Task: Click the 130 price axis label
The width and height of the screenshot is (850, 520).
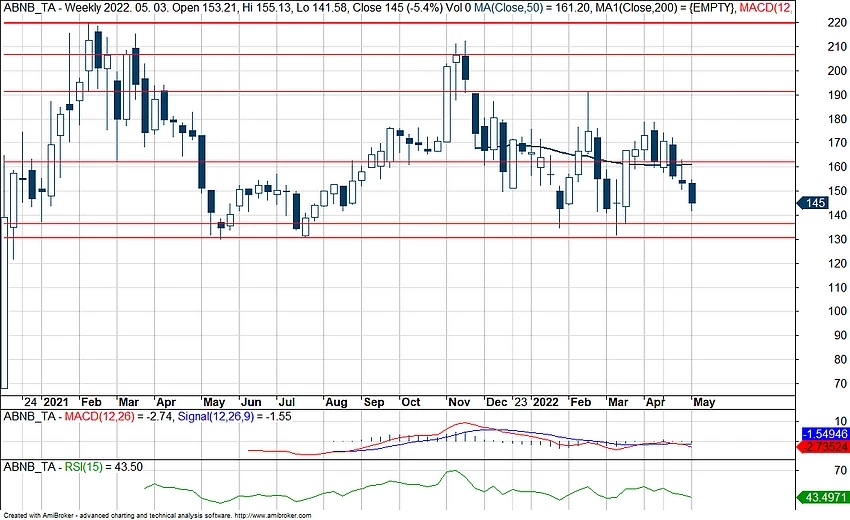Action: pos(838,239)
